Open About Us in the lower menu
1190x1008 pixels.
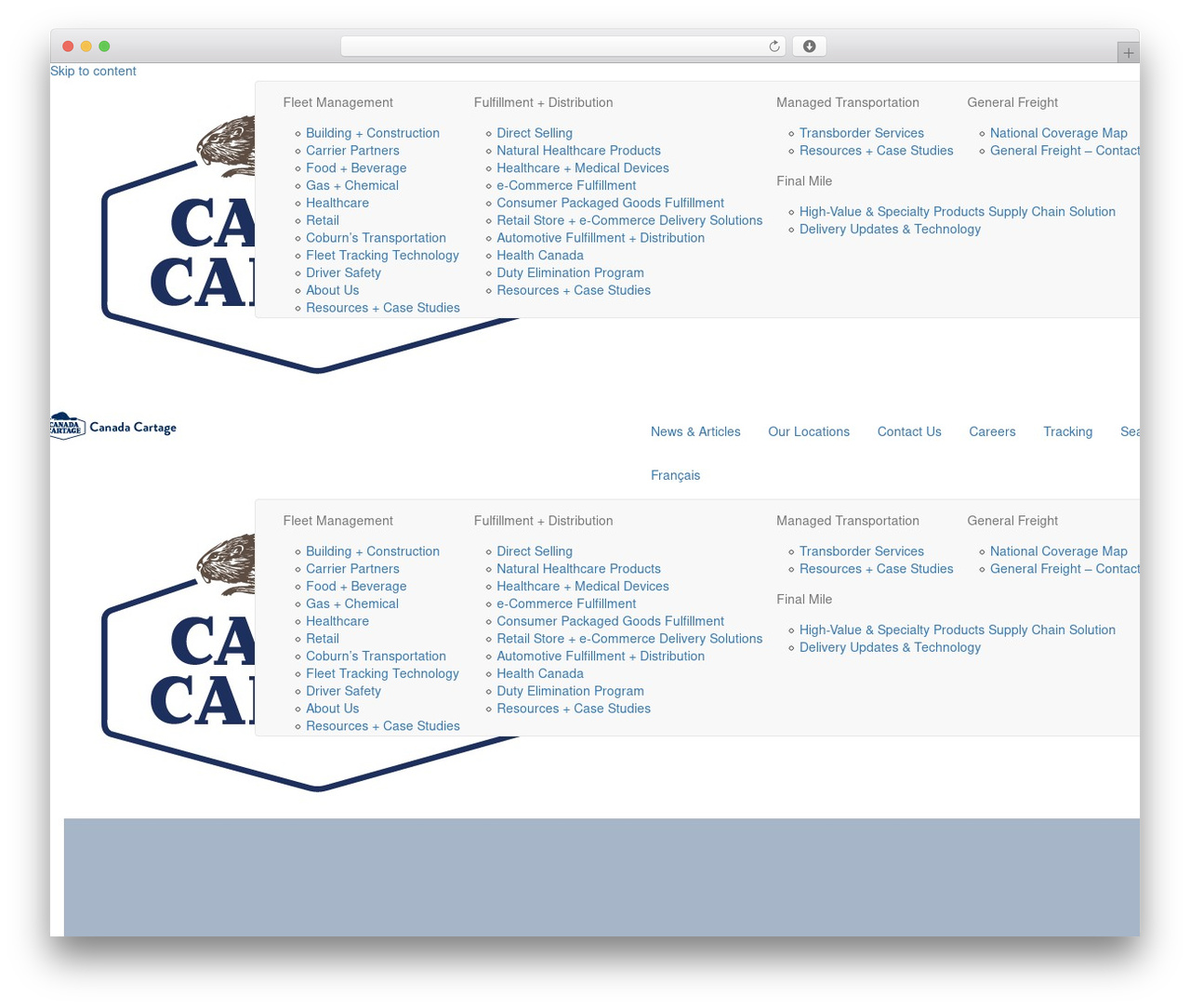tap(332, 710)
